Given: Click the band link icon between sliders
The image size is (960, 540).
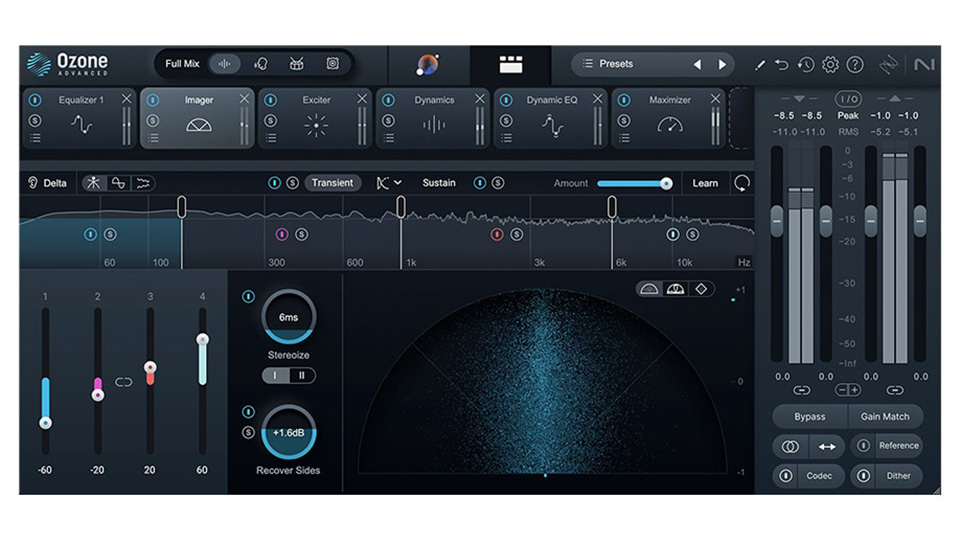Looking at the screenshot, I should 124,382.
